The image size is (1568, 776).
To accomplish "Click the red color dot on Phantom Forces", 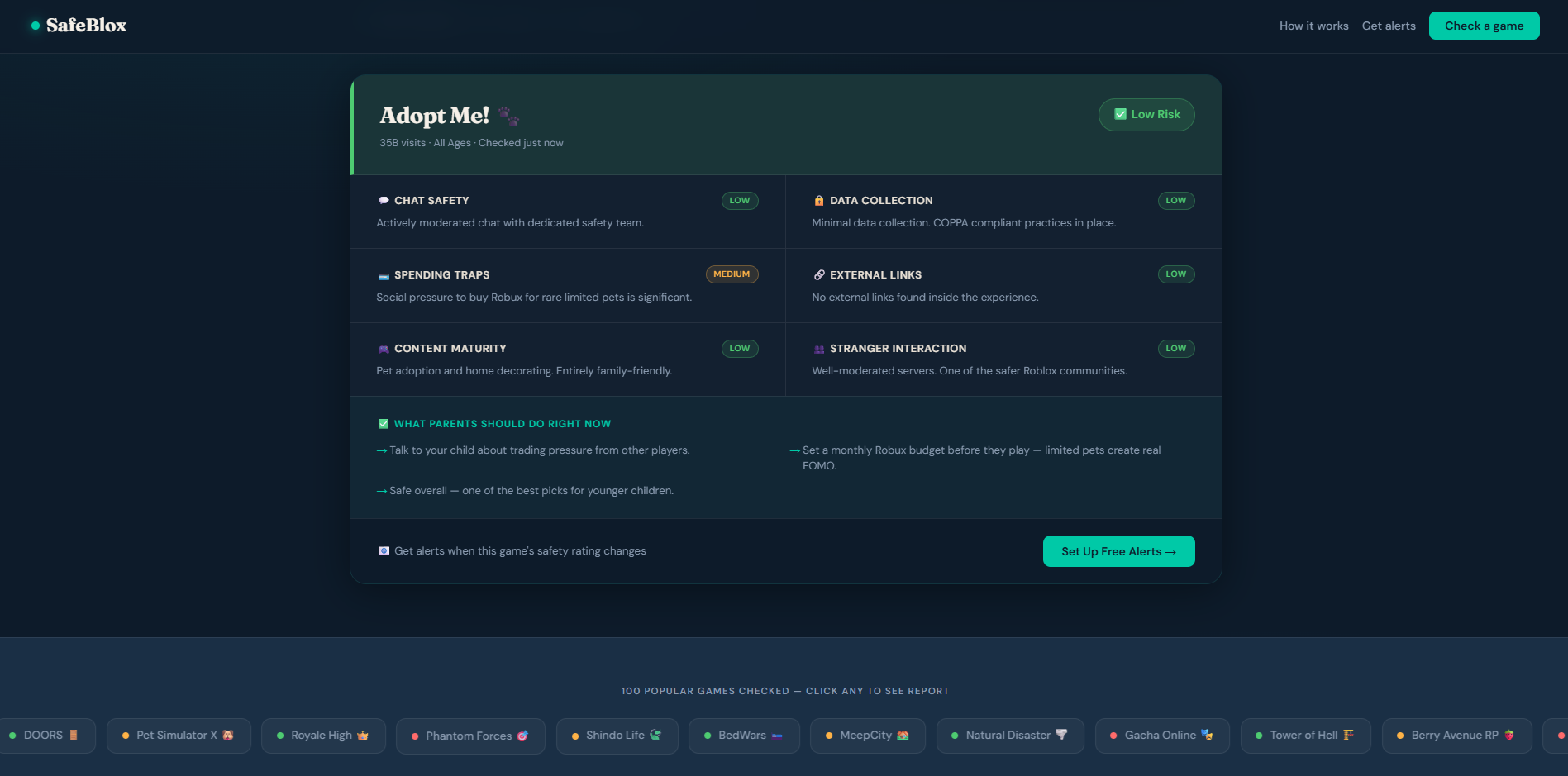I will [x=413, y=735].
